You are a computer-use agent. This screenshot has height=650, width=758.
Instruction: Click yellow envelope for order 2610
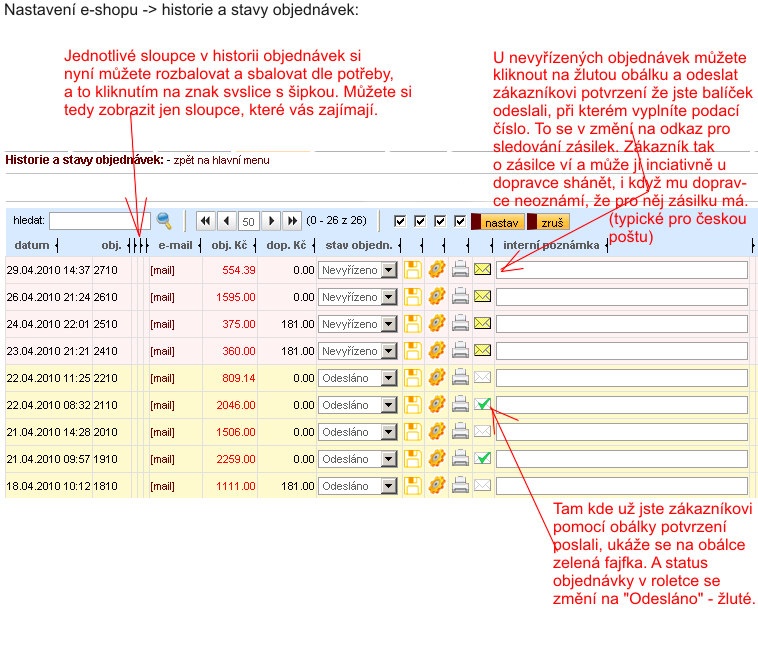482,296
